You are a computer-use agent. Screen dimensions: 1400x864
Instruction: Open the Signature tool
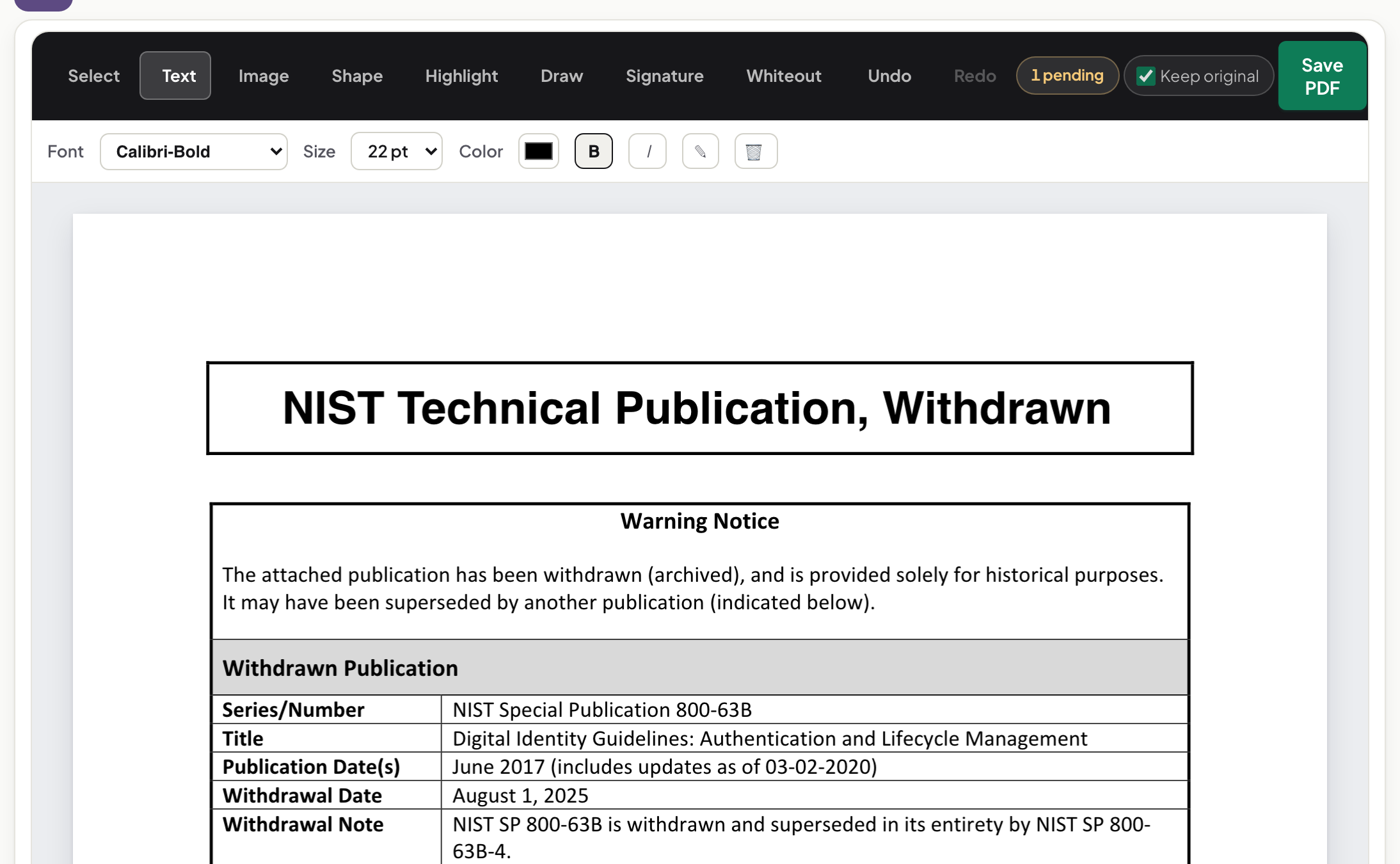pyautogui.click(x=664, y=76)
